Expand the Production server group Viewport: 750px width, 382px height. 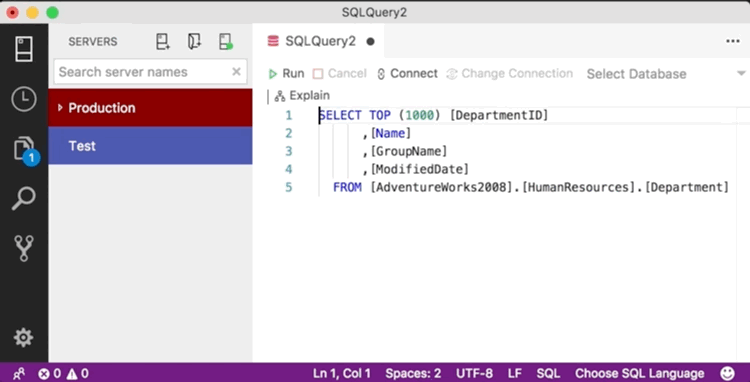[150, 108]
